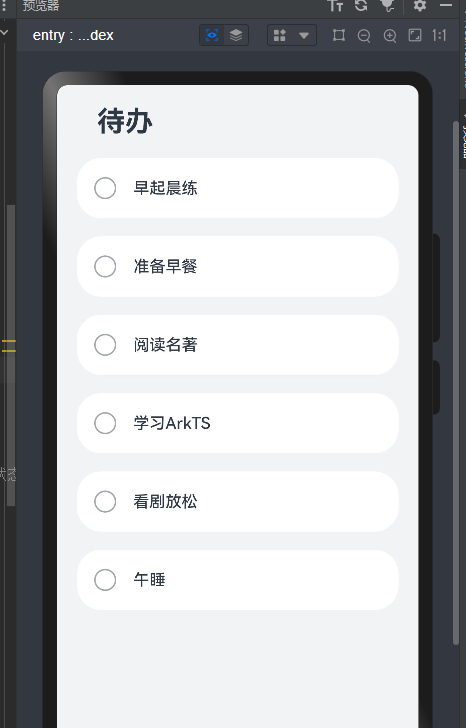Viewport: 466px width, 728px height.
Task: Check the 阅读名著 todo circle
Action: click(x=105, y=345)
